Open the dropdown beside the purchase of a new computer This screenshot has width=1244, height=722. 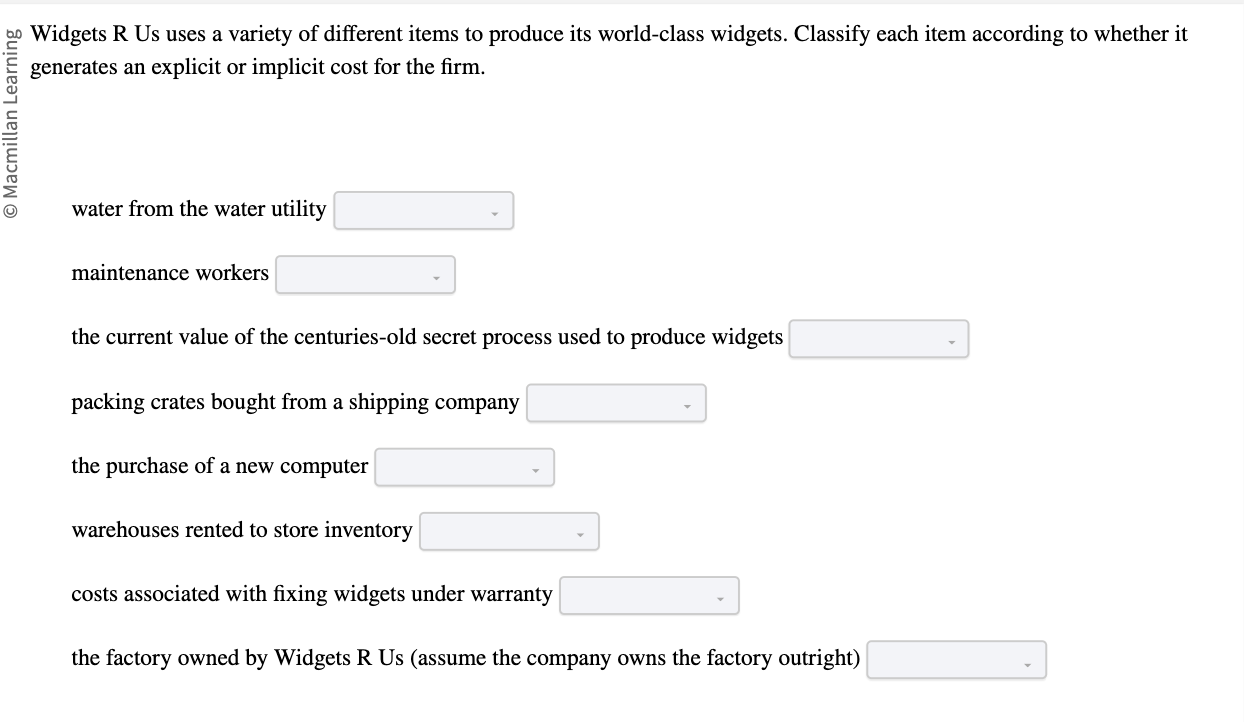[x=463, y=467]
